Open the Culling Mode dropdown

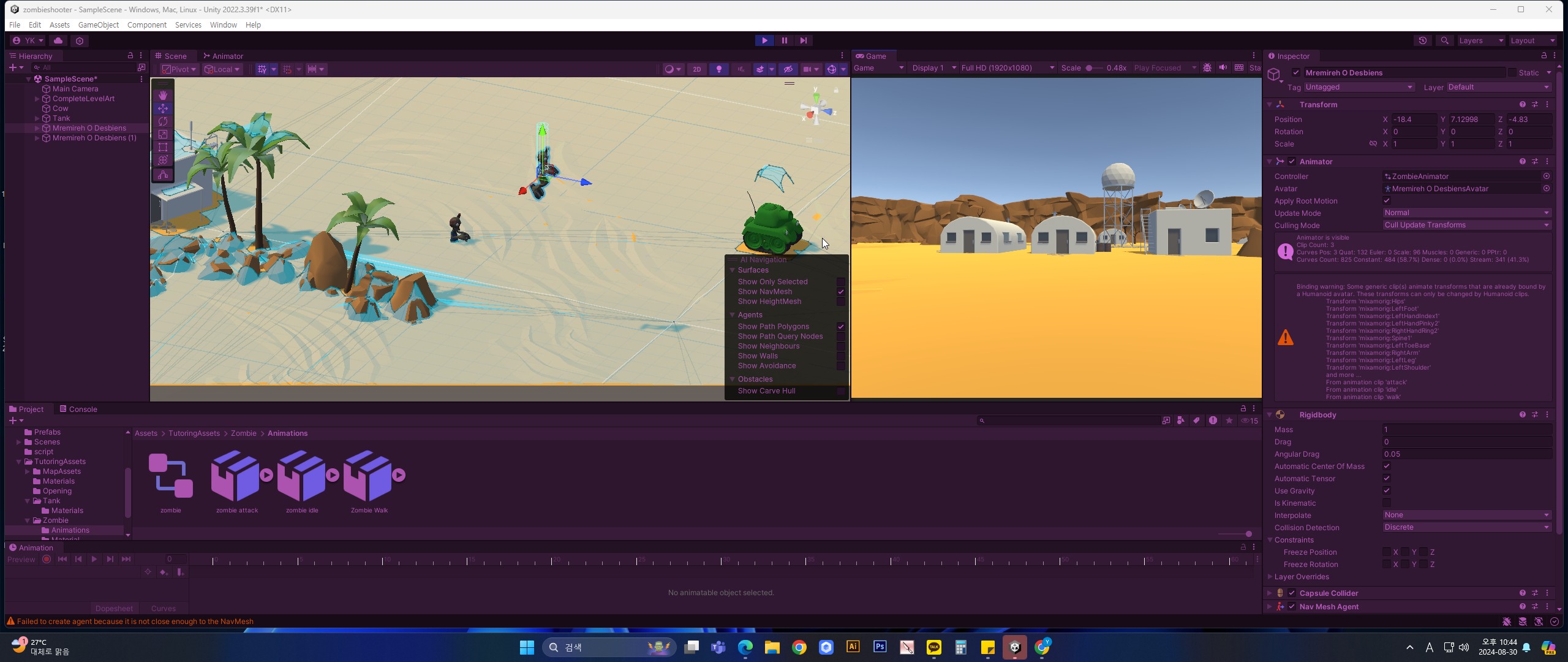(1467, 226)
